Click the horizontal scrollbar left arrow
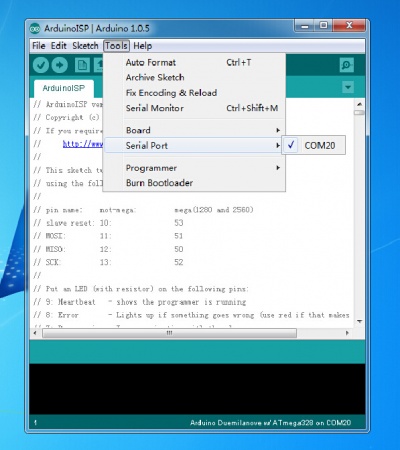400x450 pixels. (x=35, y=333)
